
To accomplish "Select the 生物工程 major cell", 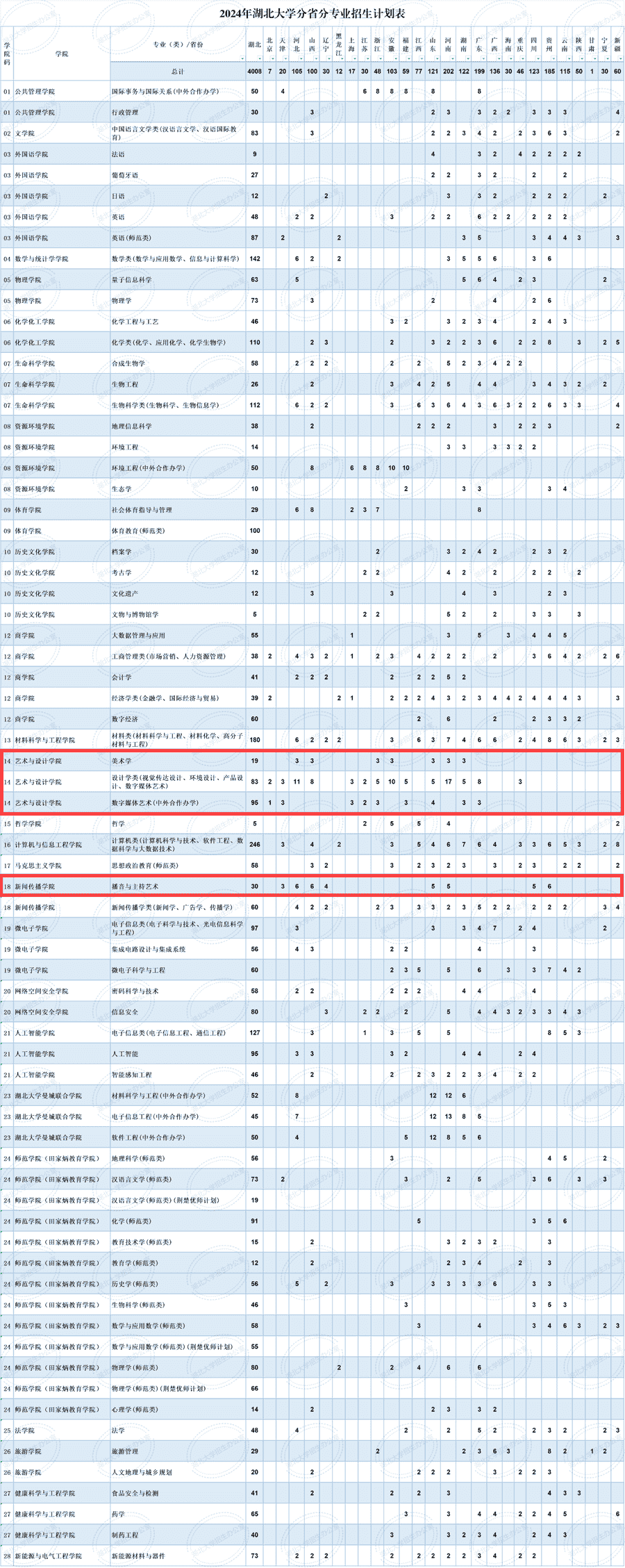I will click(178, 384).
